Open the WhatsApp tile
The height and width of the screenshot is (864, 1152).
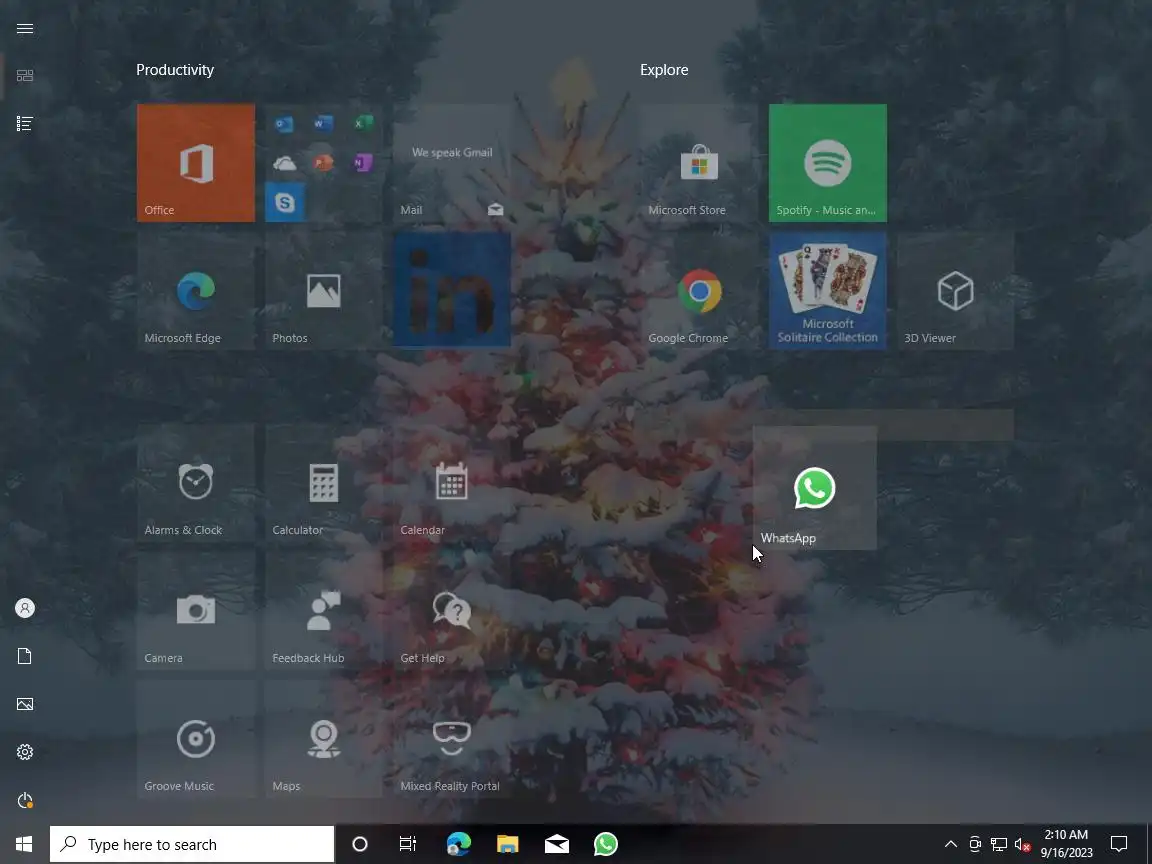815,488
